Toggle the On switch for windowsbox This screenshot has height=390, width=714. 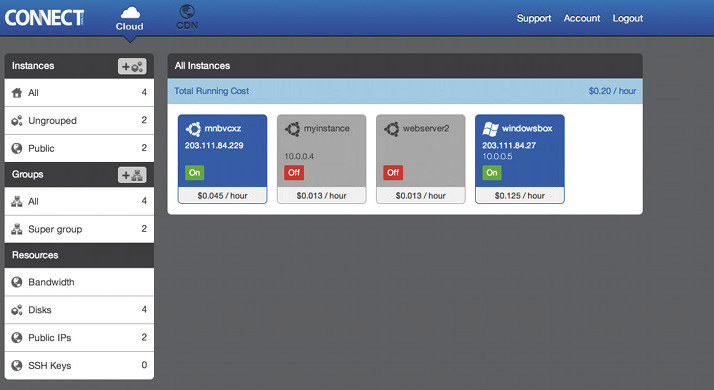[x=492, y=173]
